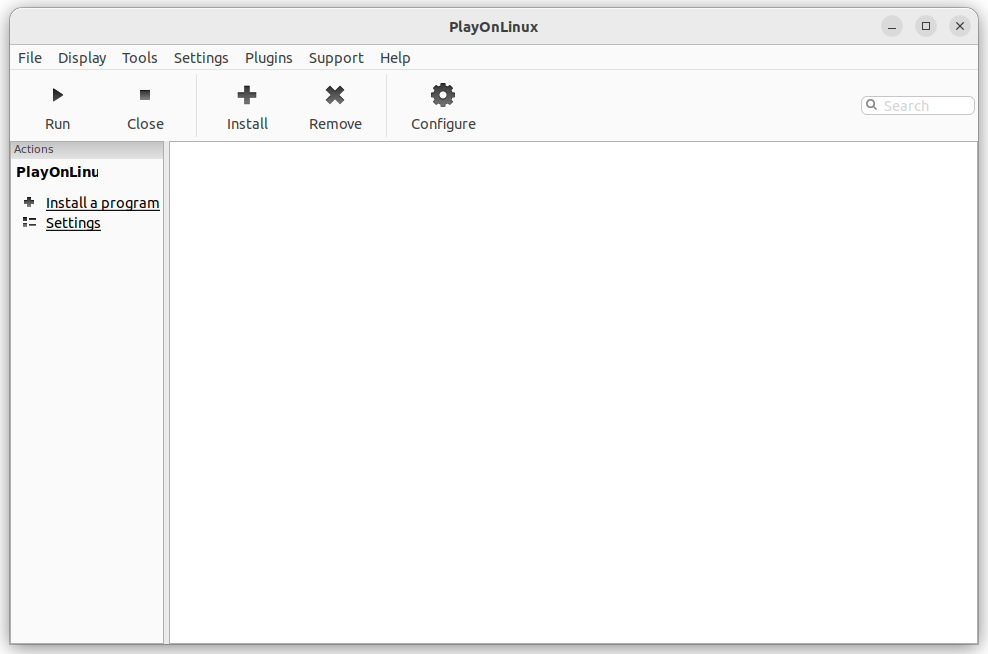Minimize the PlayOnLinux window
The image size is (988, 654).
(892, 26)
